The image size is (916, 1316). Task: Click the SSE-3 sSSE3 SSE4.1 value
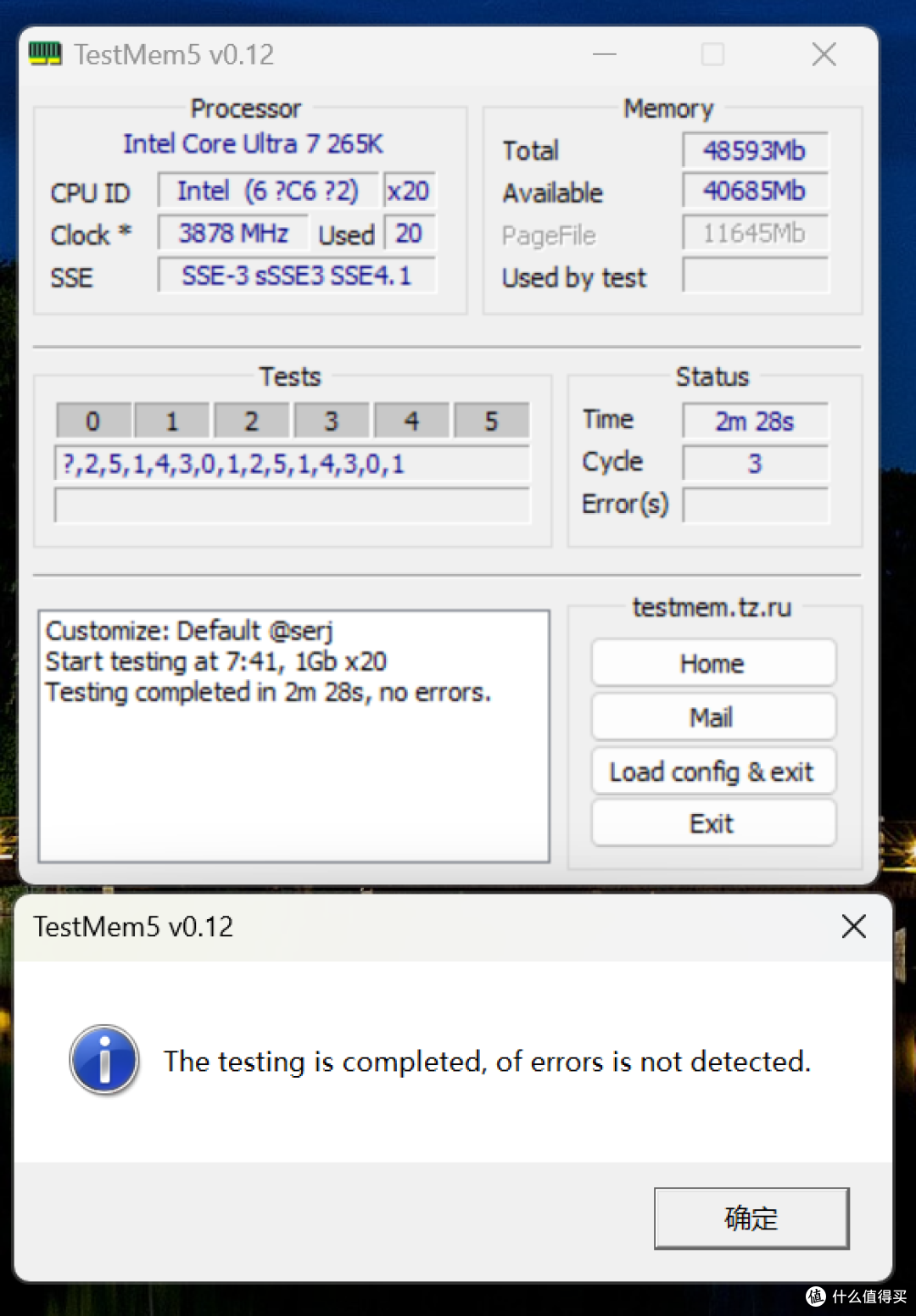[x=297, y=276]
